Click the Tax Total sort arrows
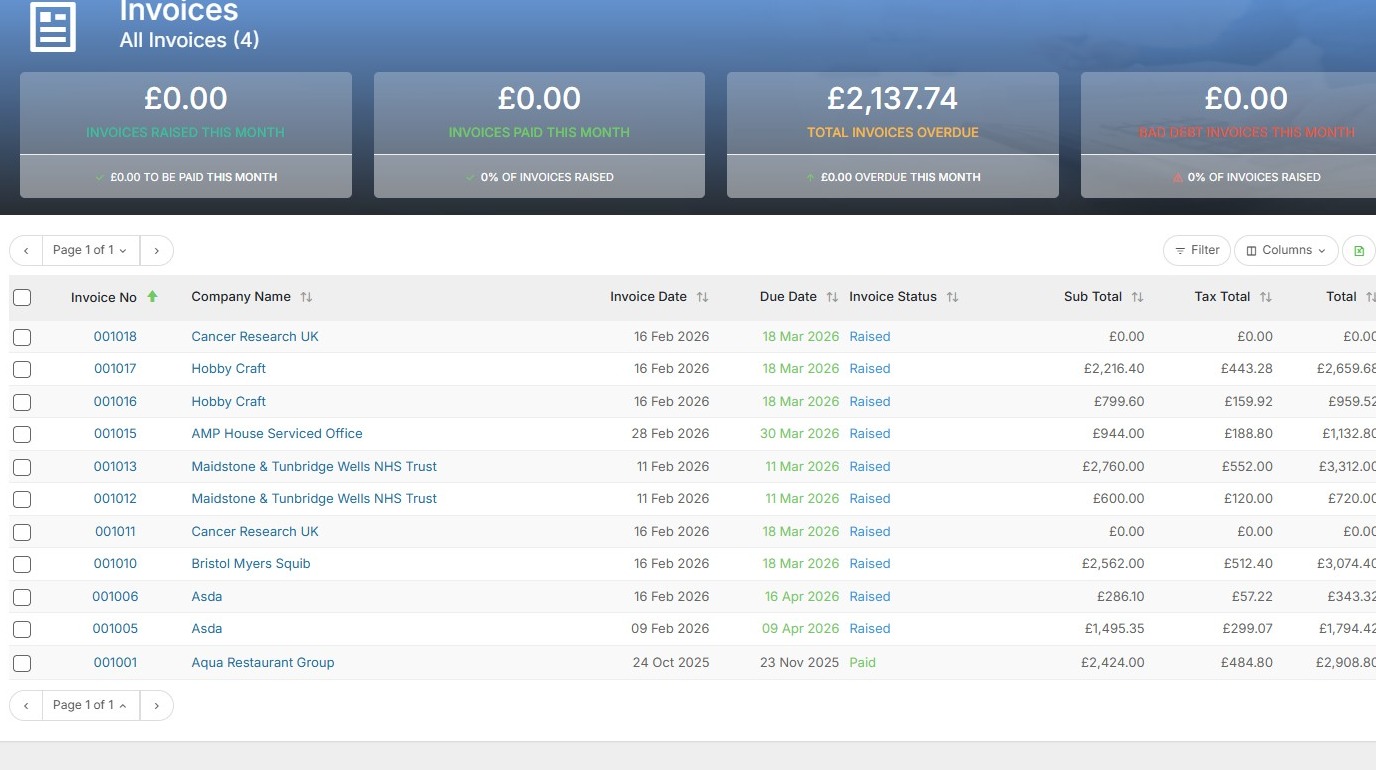 coord(1266,297)
